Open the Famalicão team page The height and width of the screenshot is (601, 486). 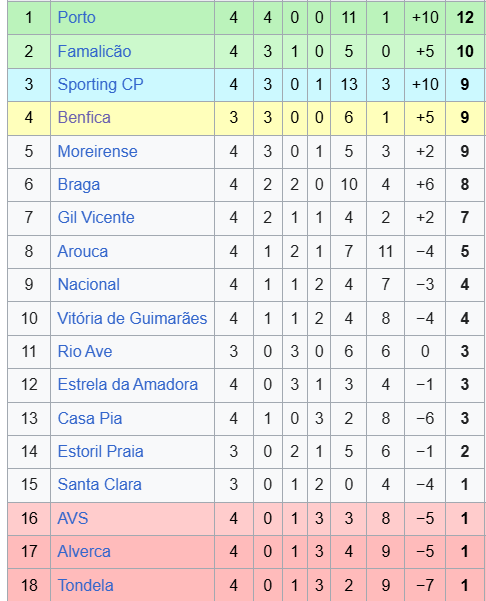pos(94,51)
